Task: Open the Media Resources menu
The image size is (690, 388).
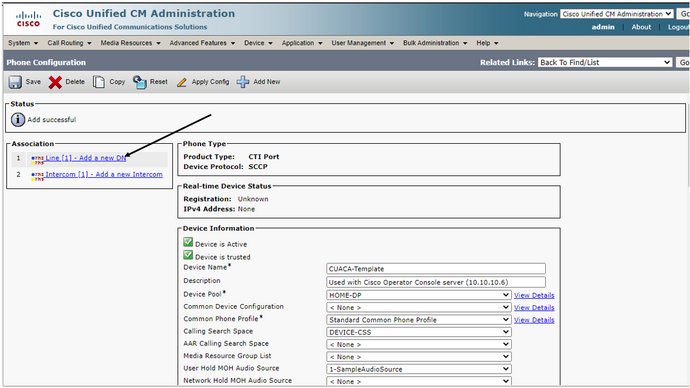Action: click(130, 43)
